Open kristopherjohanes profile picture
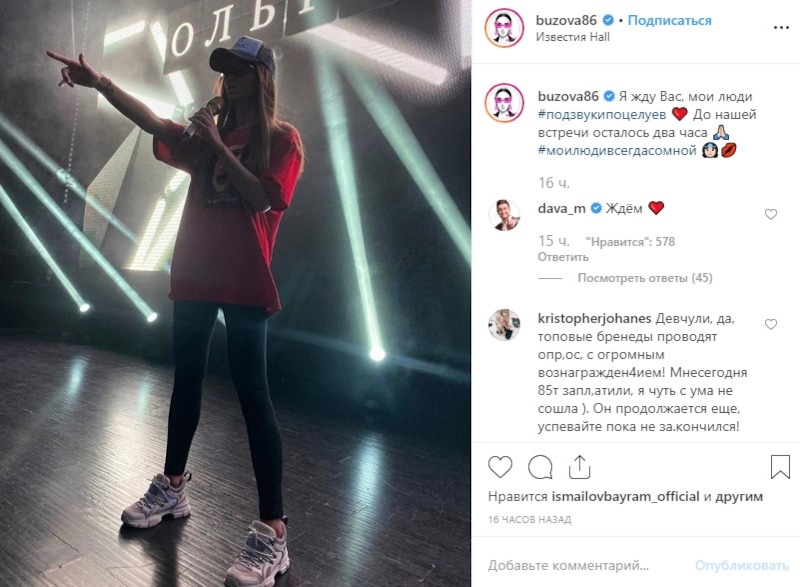800x587 pixels. click(x=504, y=324)
